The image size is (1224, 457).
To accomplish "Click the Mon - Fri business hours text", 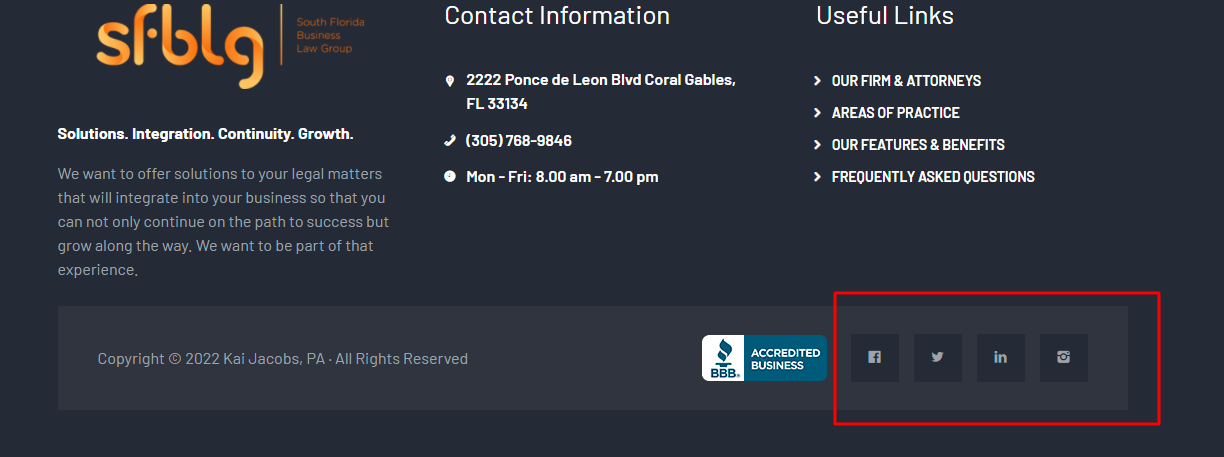I will pos(562,177).
